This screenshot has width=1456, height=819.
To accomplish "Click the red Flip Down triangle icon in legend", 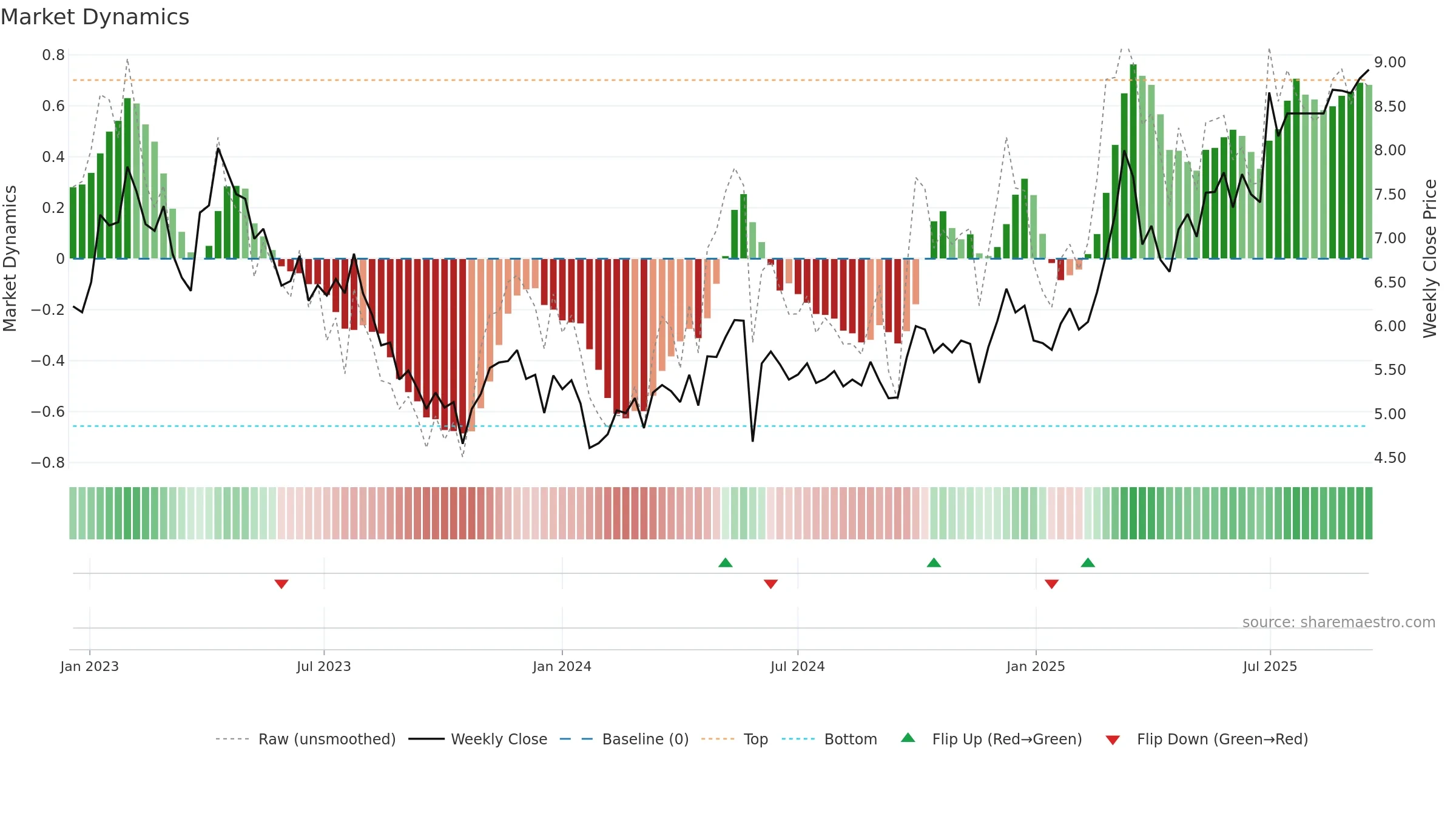I will 1113,740.
